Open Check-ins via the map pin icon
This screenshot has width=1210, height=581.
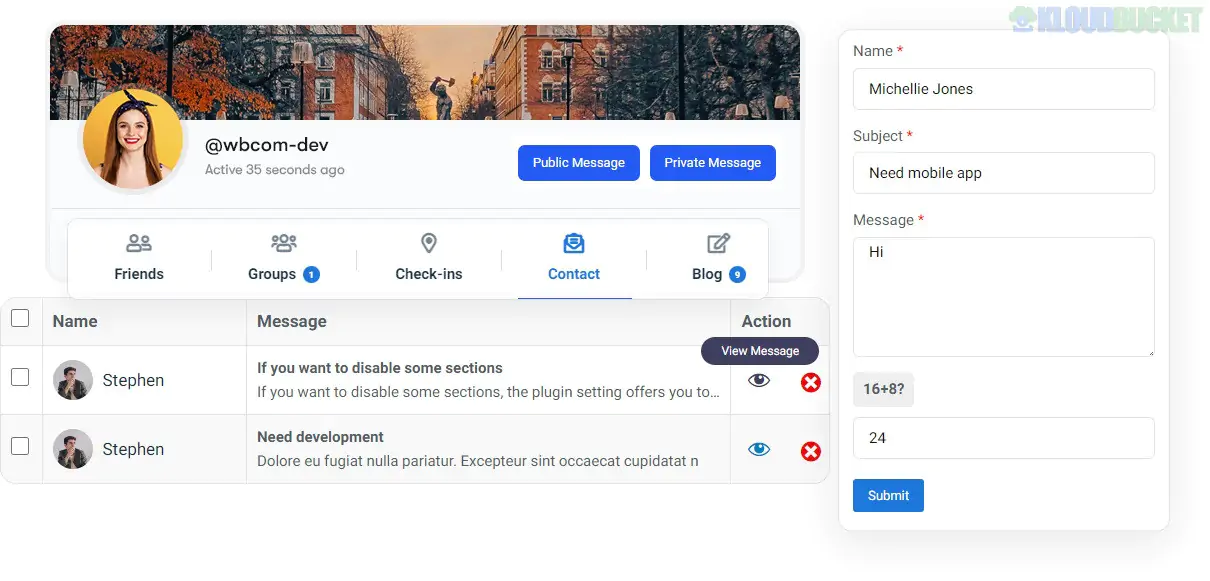(x=429, y=242)
